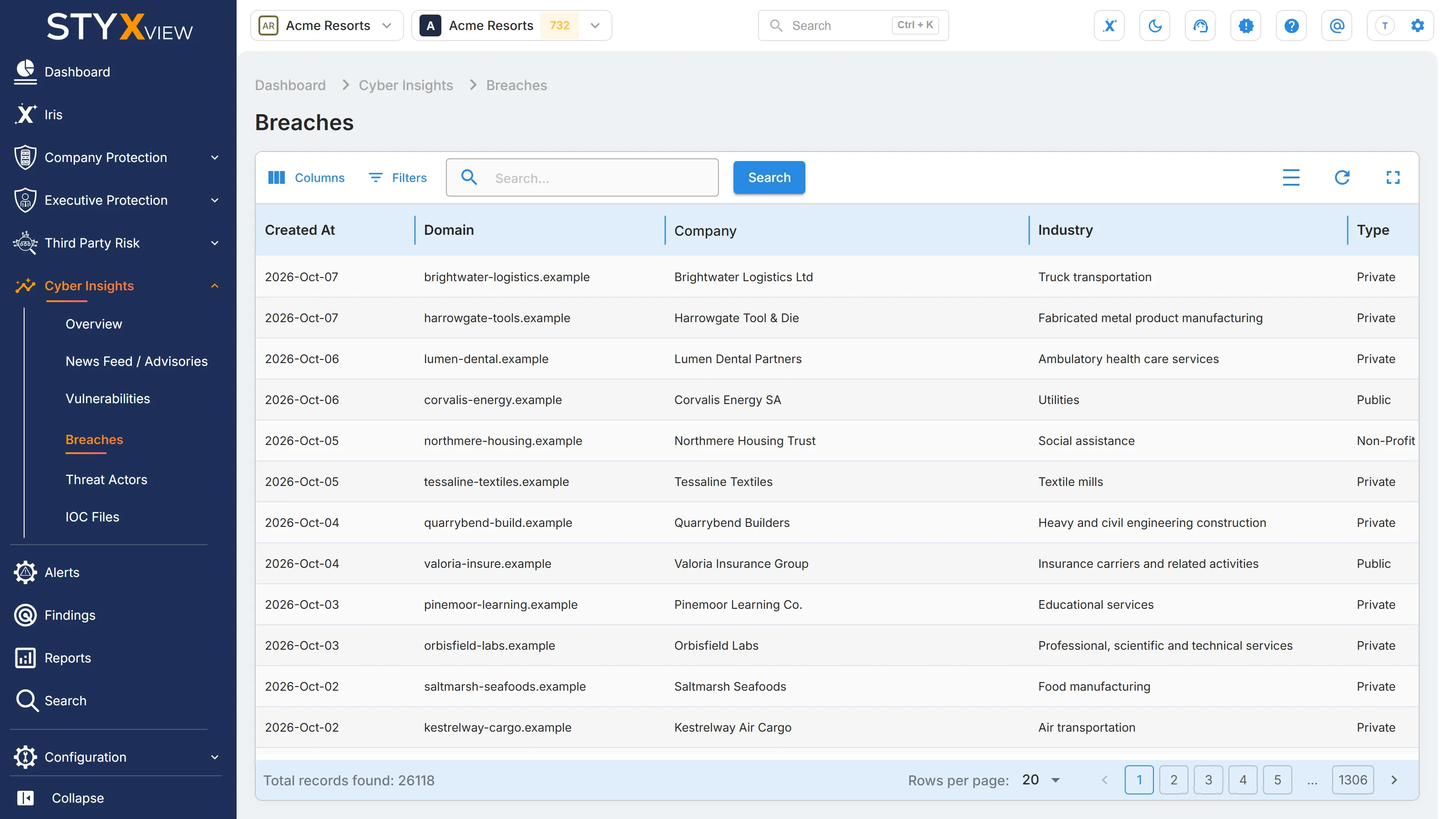
Task: Click Kestrelway Air Cargo company cell
Action: pyautogui.click(x=733, y=728)
